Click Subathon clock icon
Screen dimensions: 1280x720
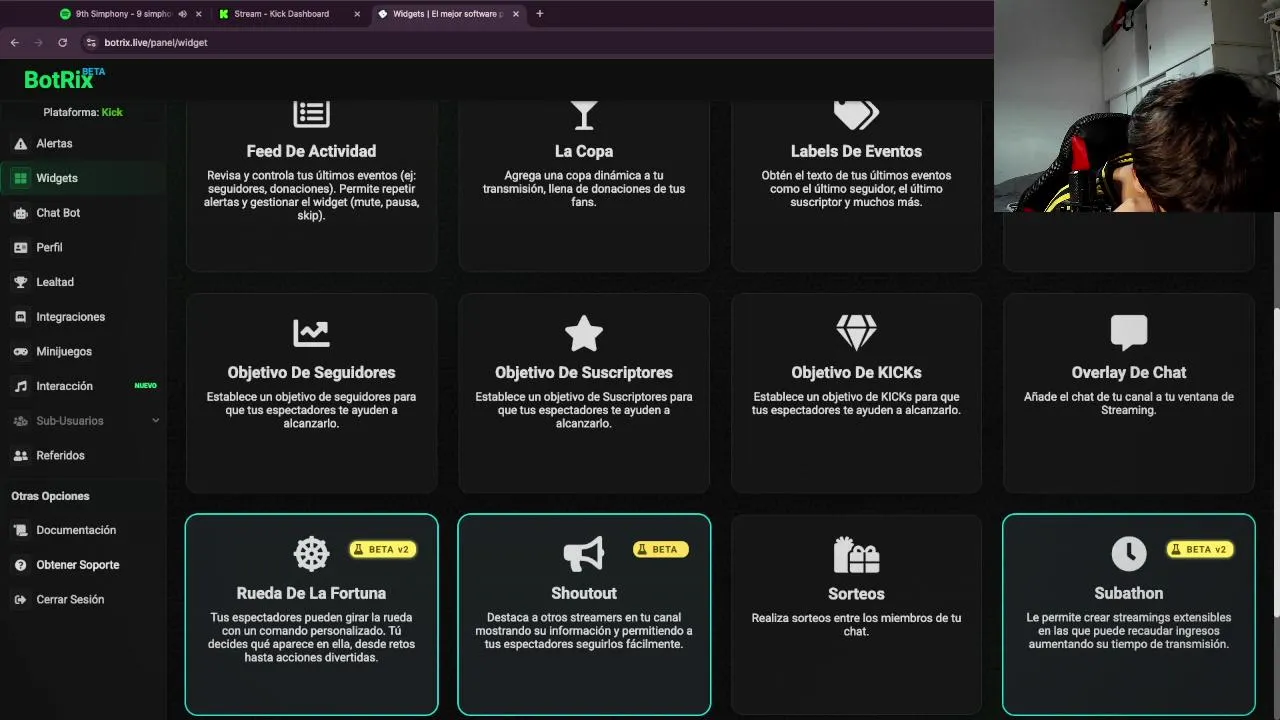[x=1129, y=553]
